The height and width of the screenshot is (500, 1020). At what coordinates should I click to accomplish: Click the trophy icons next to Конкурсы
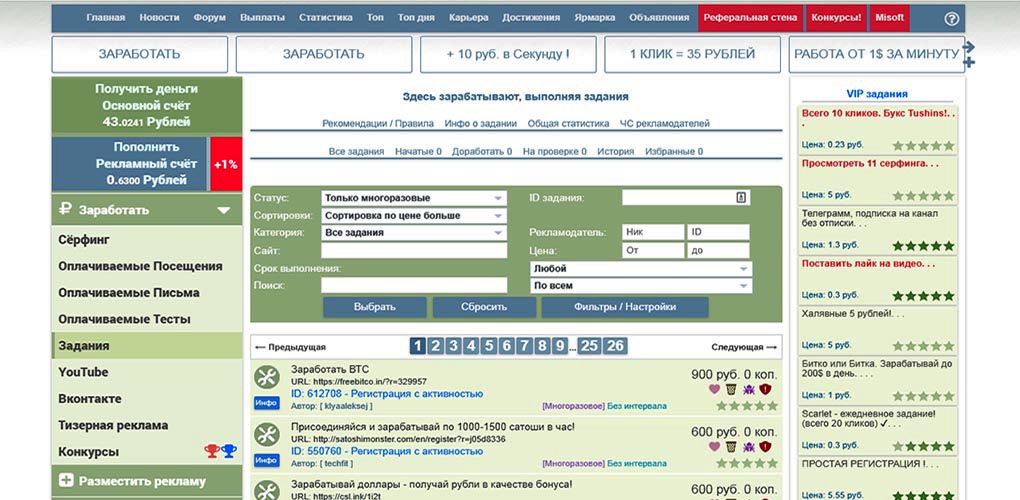(x=221, y=451)
